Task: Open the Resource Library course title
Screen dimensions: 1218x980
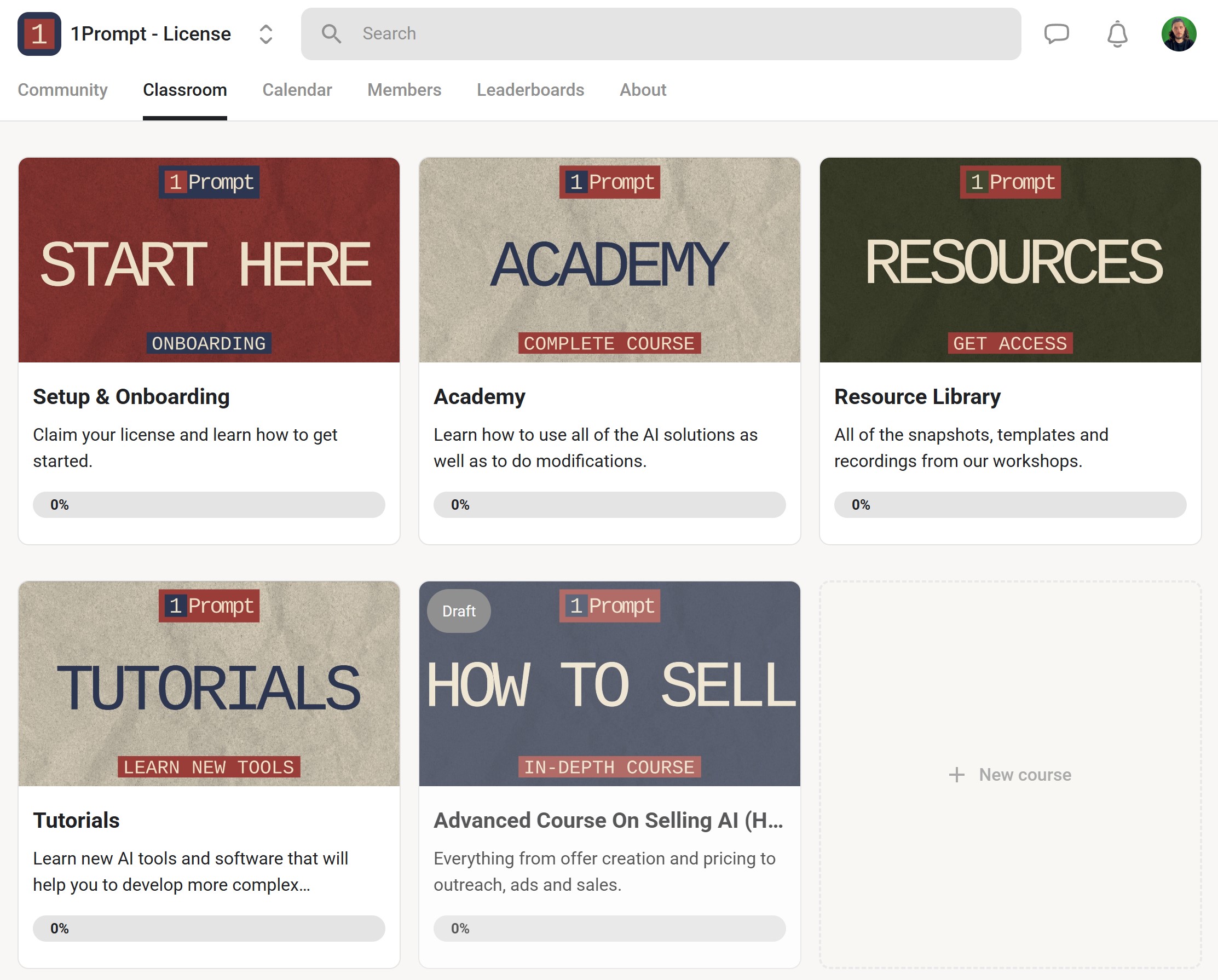Action: click(x=917, y=397)
